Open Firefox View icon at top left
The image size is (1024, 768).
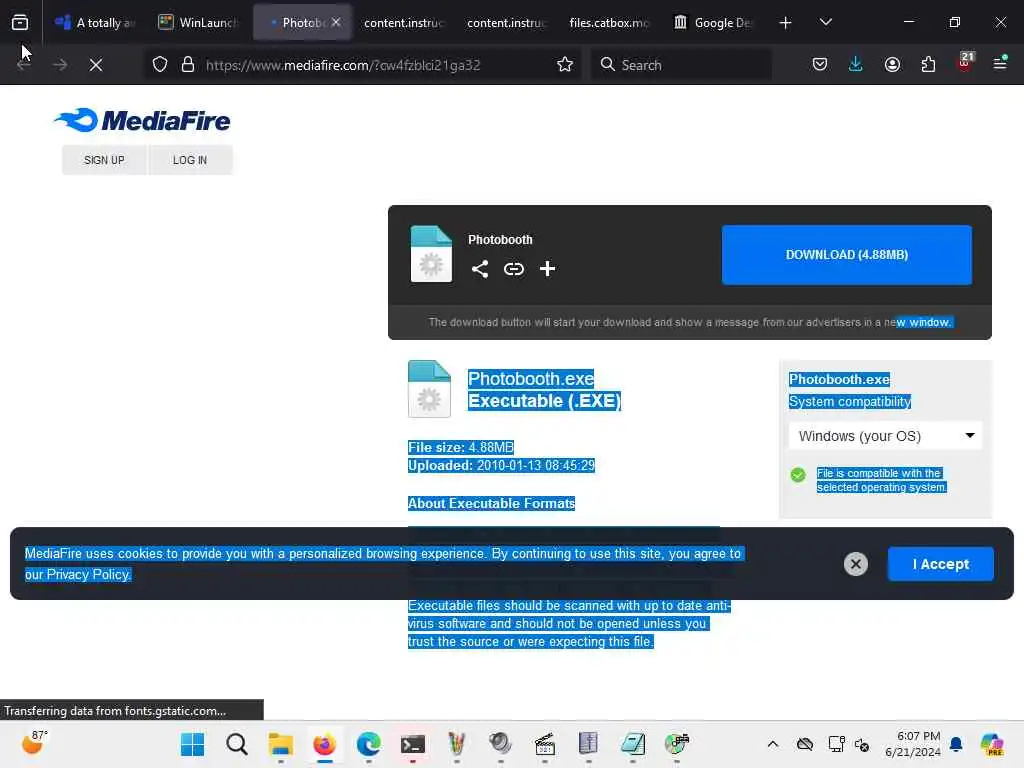tap(20, 22)
